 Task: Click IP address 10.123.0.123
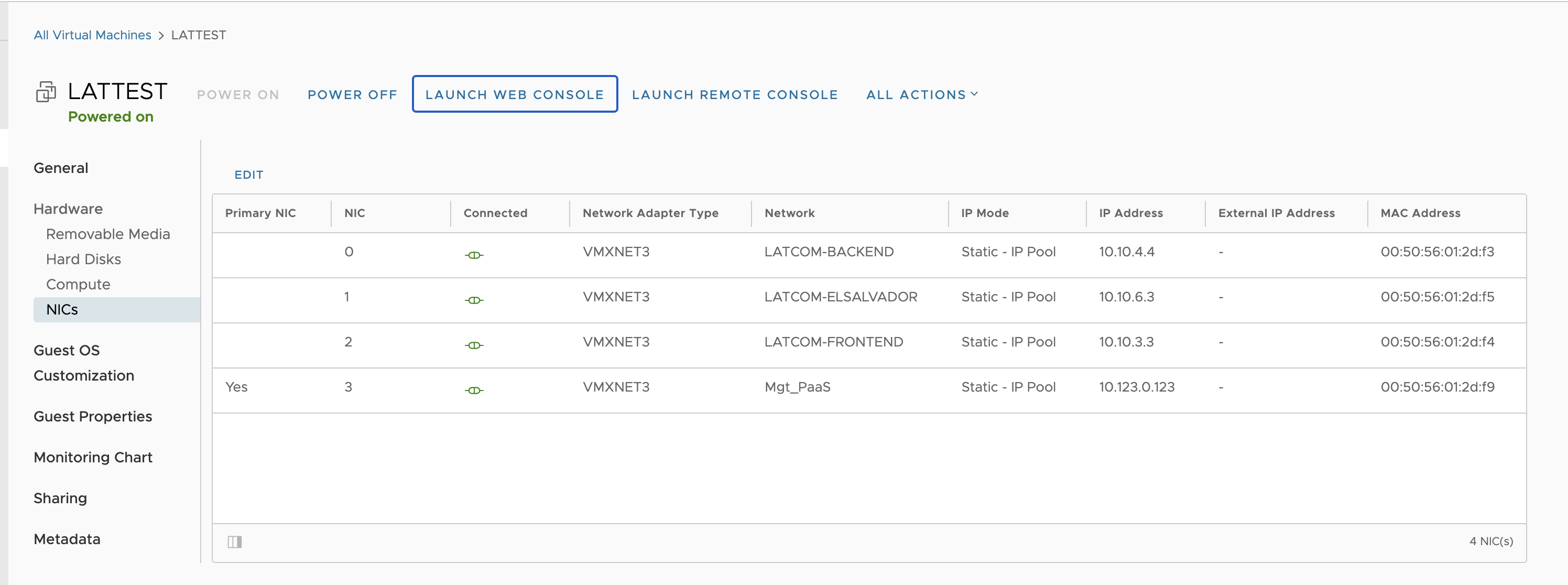1137,386
